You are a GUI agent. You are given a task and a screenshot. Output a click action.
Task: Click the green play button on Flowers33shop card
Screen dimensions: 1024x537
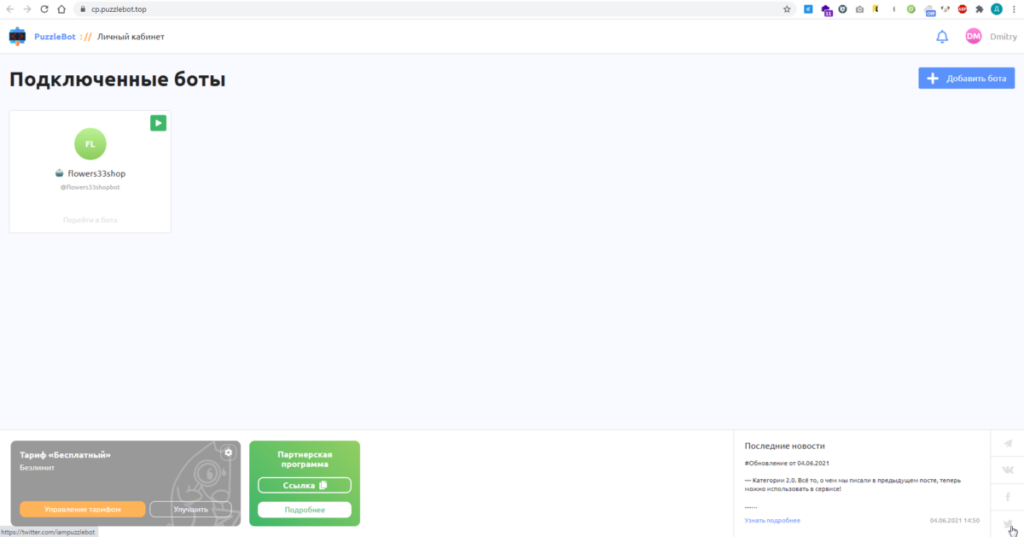158,122
